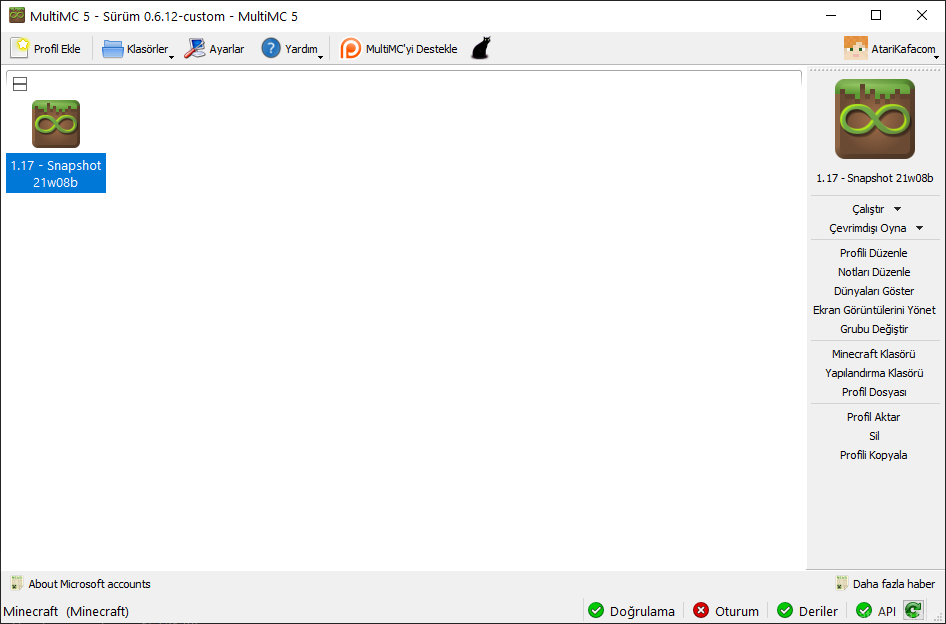The image size is (946, 624).
Task: Open Ayarlar settings
Action: tap(214, 49)
